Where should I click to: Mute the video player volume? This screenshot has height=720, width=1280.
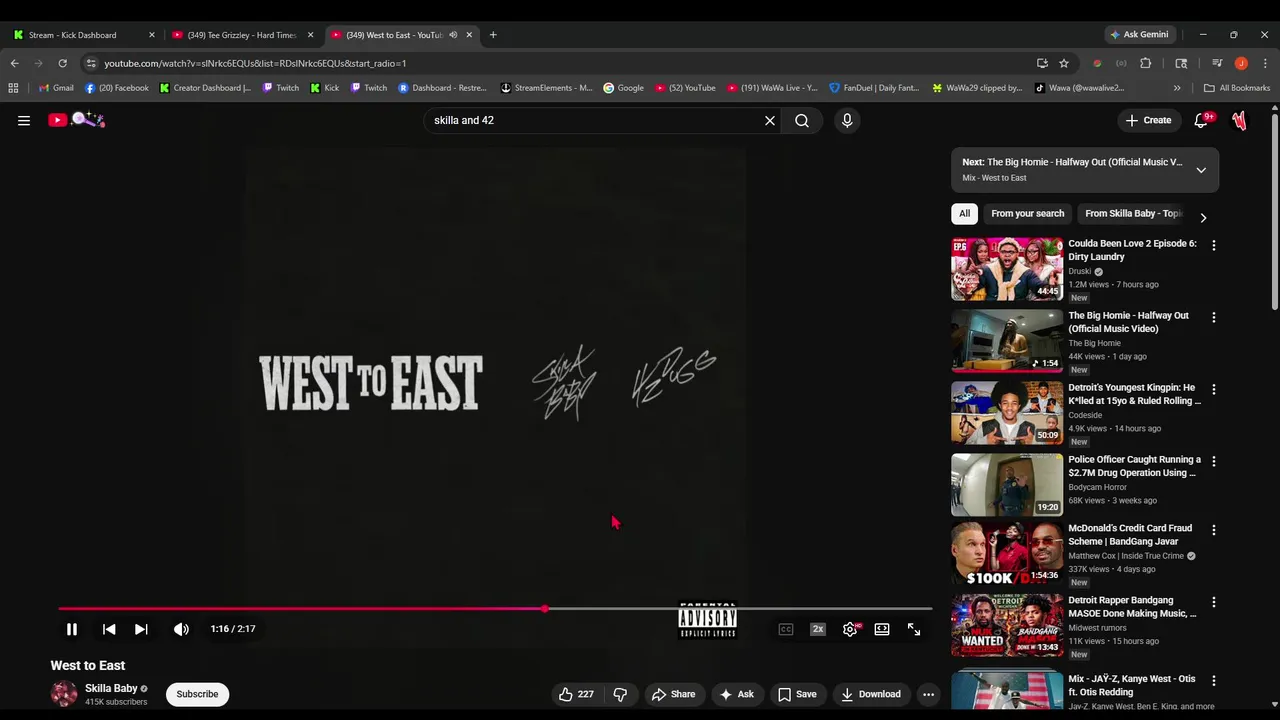click(181, 629)
